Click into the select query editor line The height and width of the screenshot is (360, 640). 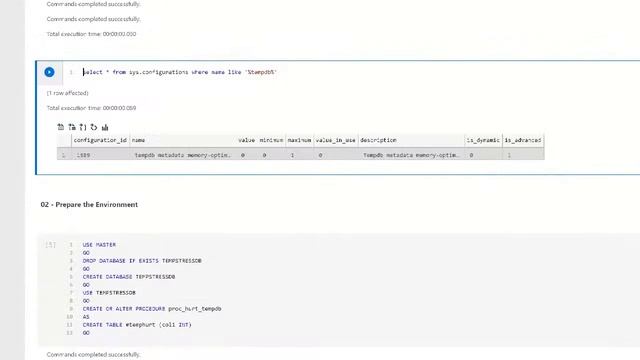[x=180, y=72]
